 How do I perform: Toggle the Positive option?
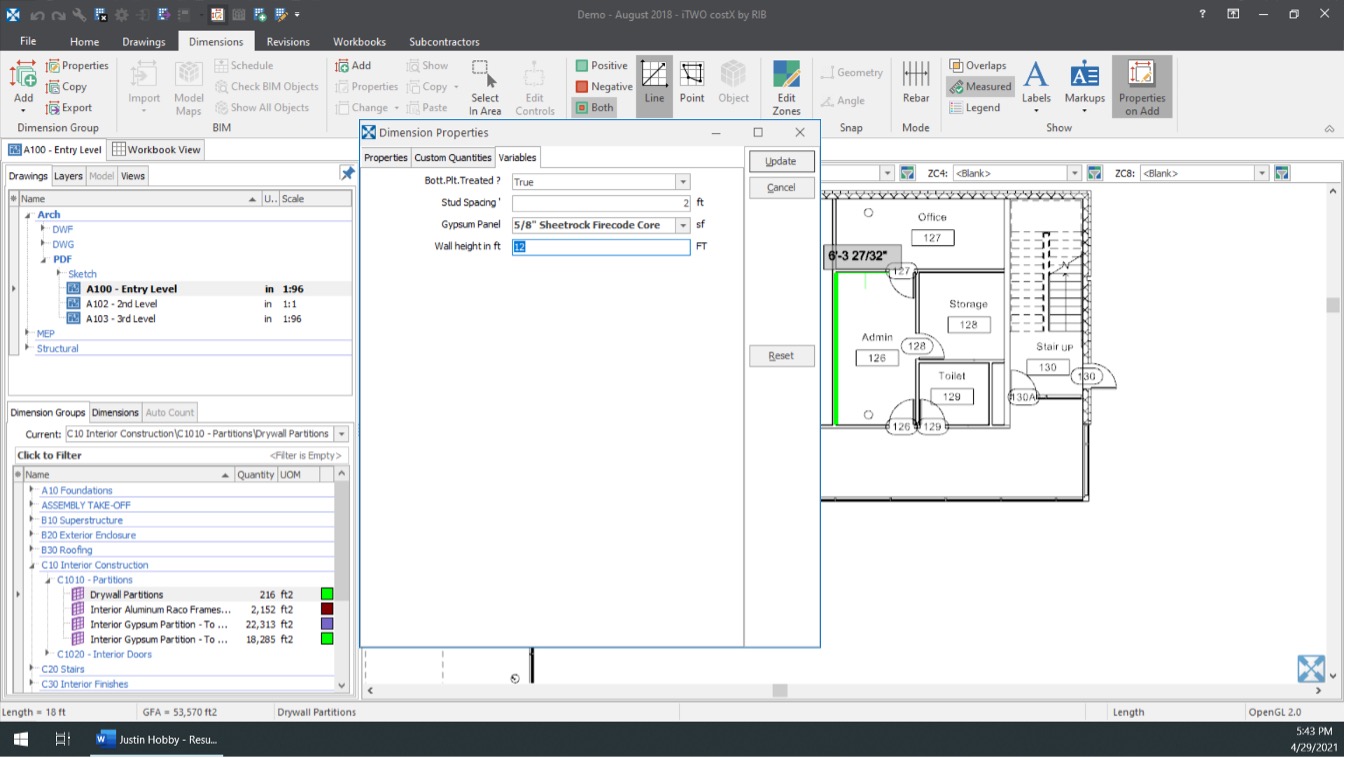tap(602, 66)
